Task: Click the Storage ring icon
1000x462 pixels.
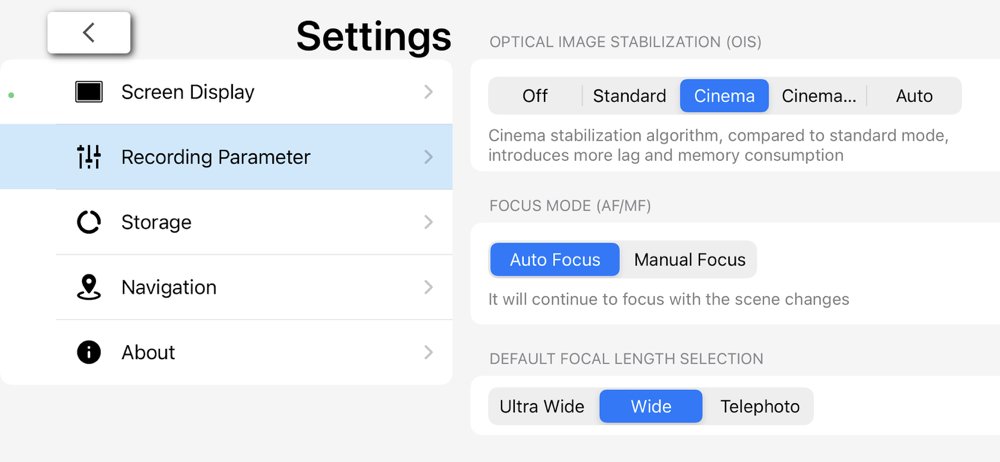Action: pyautogui.click(x=89, y=222)
